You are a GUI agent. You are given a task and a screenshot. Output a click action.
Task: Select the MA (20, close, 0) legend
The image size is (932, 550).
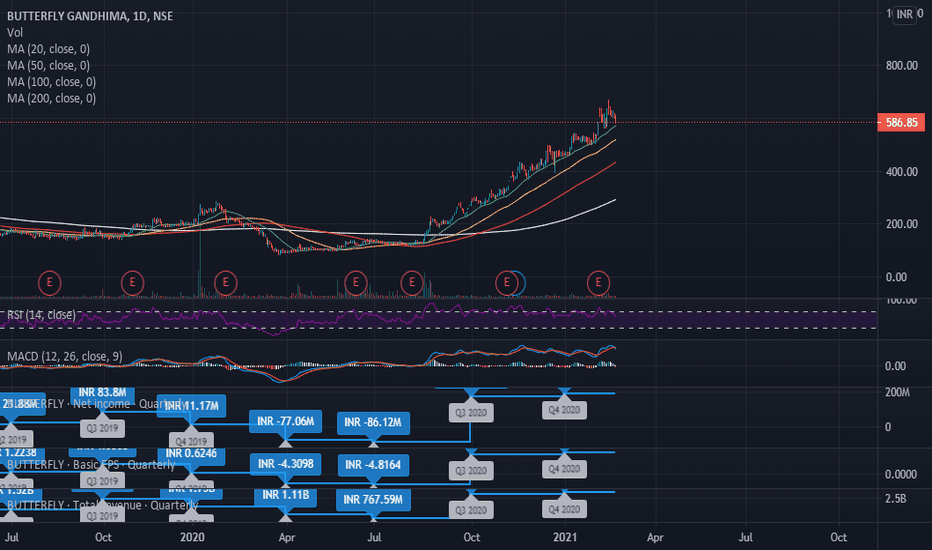[x=48, y=49]
